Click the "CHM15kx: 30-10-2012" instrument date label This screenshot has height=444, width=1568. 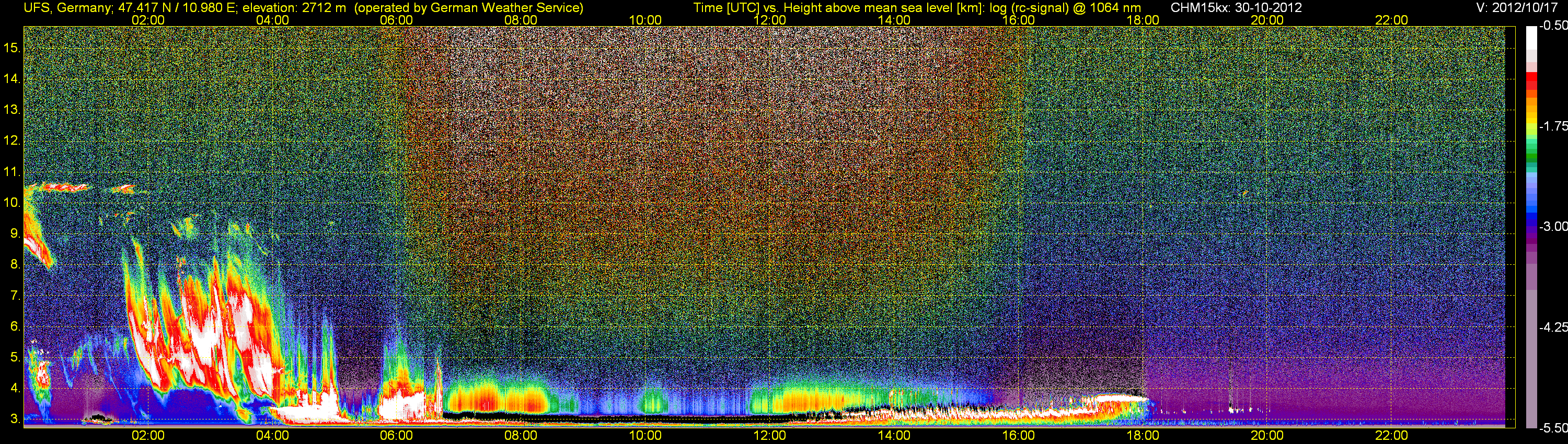(x=1236, y=8)
